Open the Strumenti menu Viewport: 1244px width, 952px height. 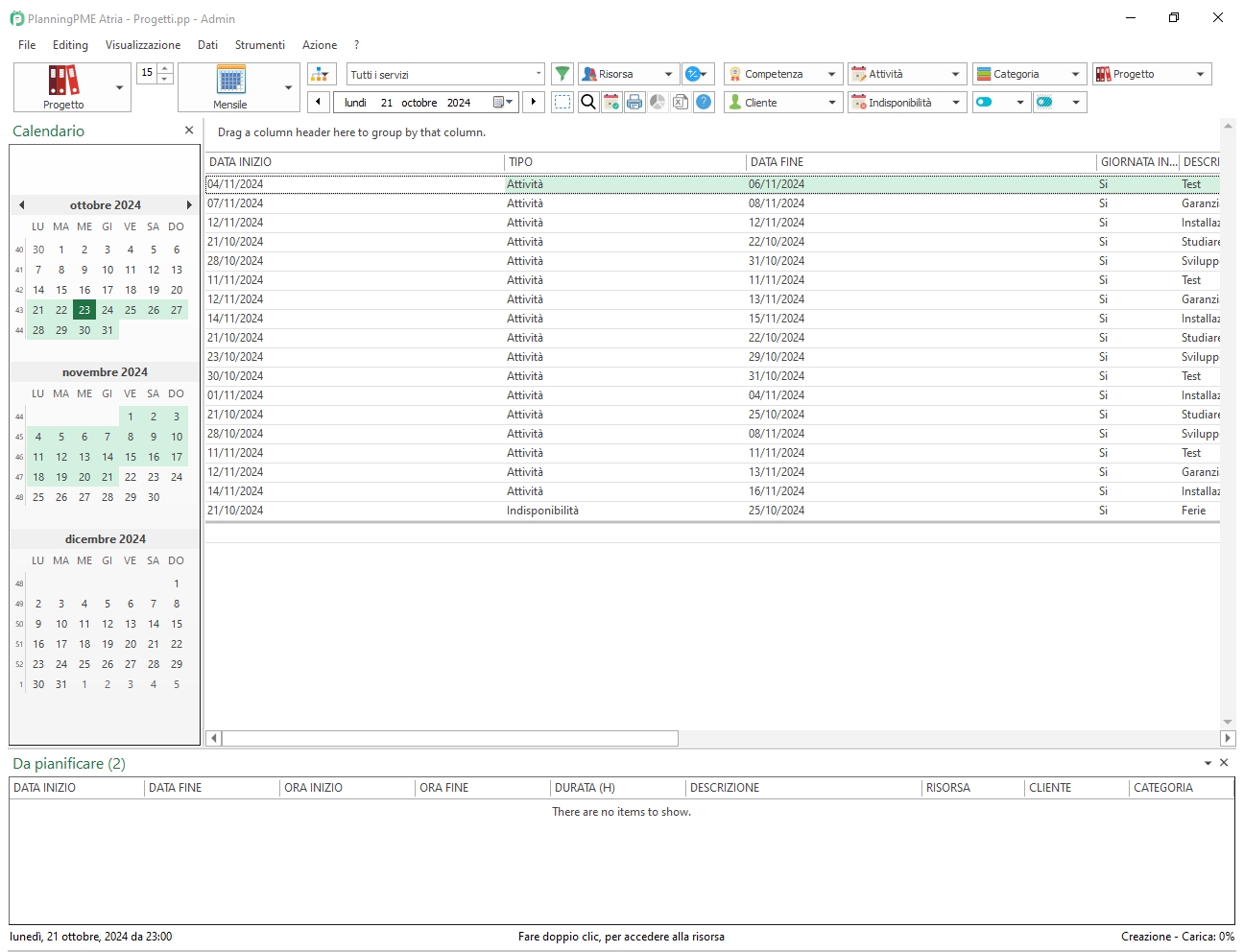point(260,45)
